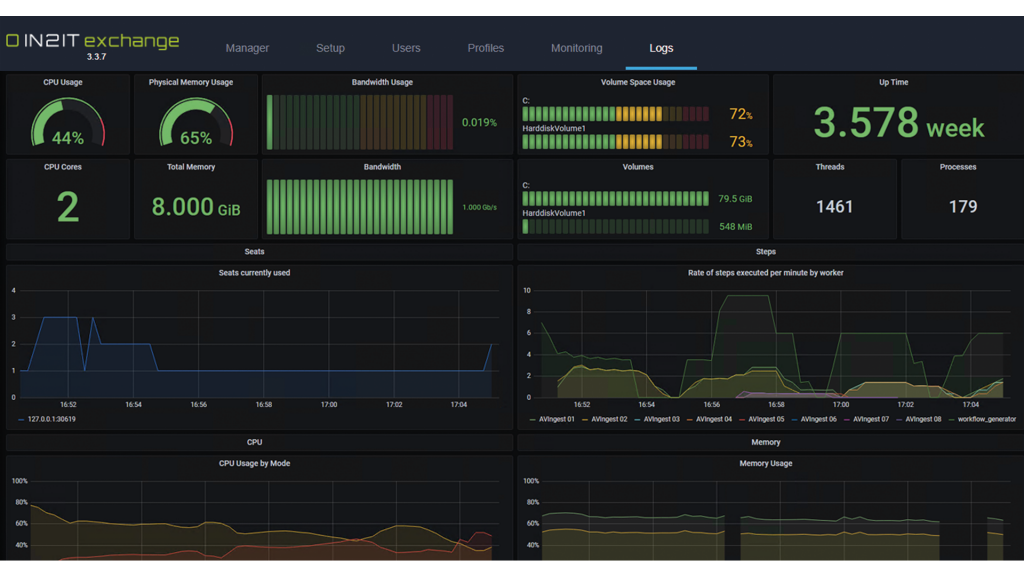Open the Profiles tab
Viewport: 1024px width, 576px height.
click(x=486, y=48)
